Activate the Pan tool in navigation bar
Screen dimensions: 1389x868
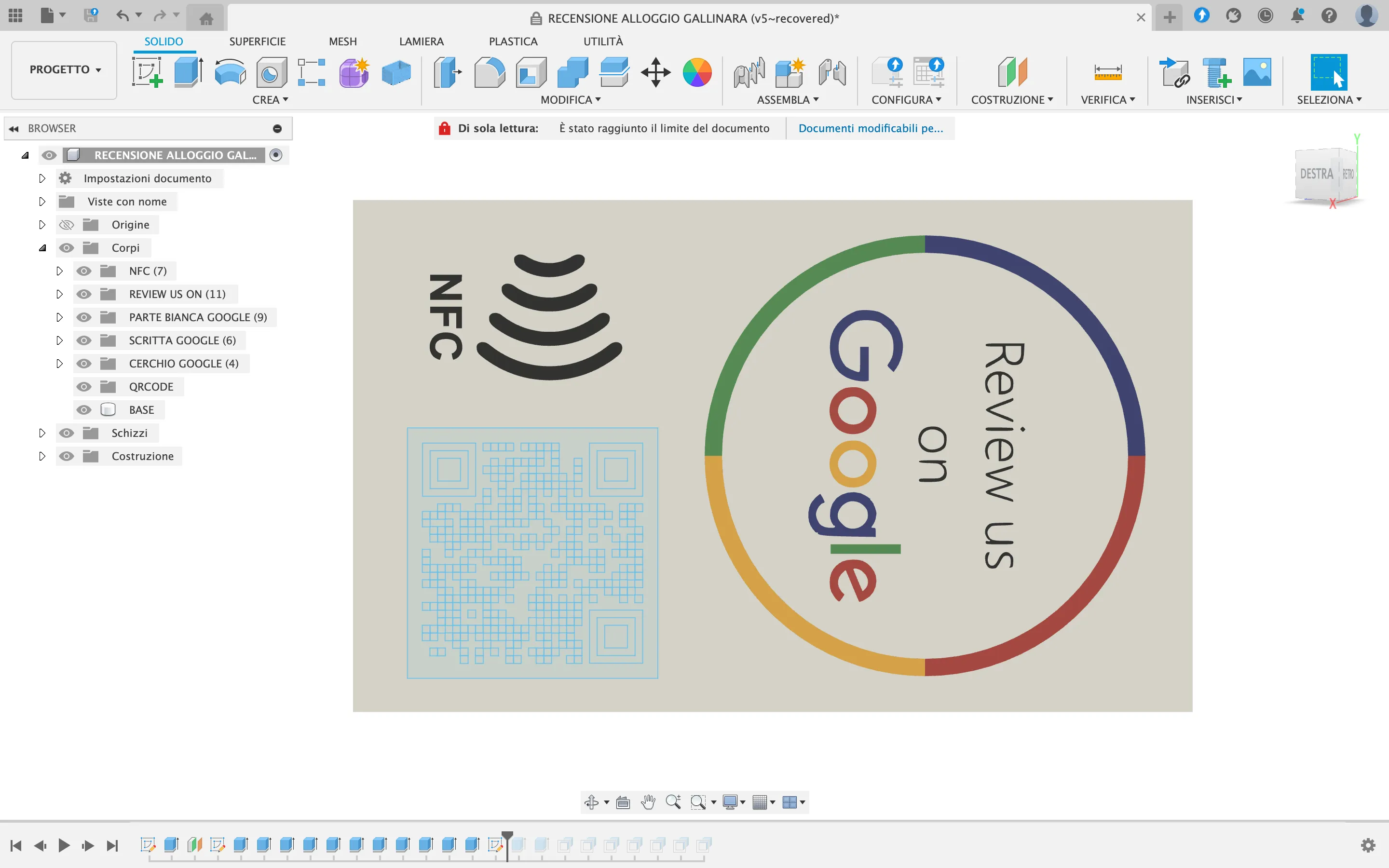tap(648, 802)
